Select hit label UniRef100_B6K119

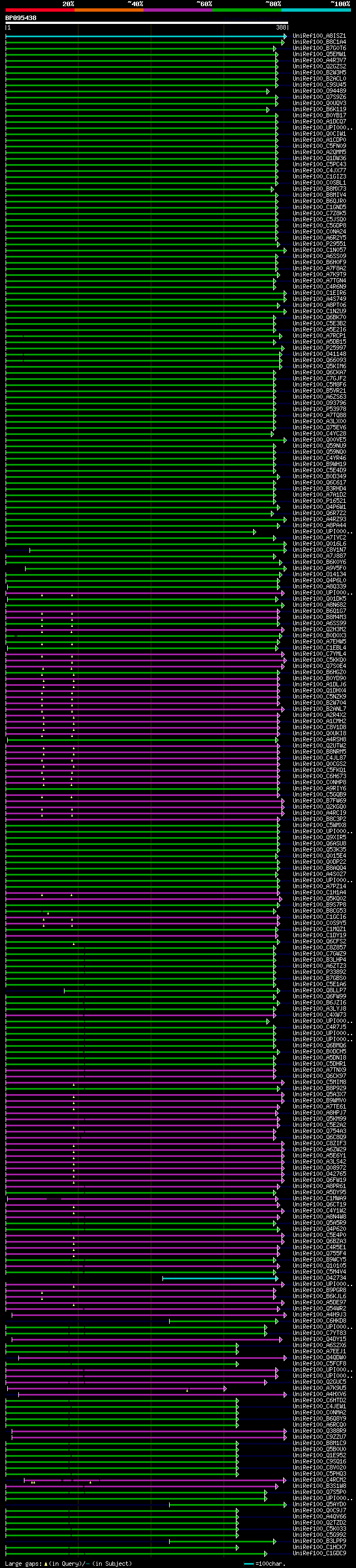click(319, 110)
